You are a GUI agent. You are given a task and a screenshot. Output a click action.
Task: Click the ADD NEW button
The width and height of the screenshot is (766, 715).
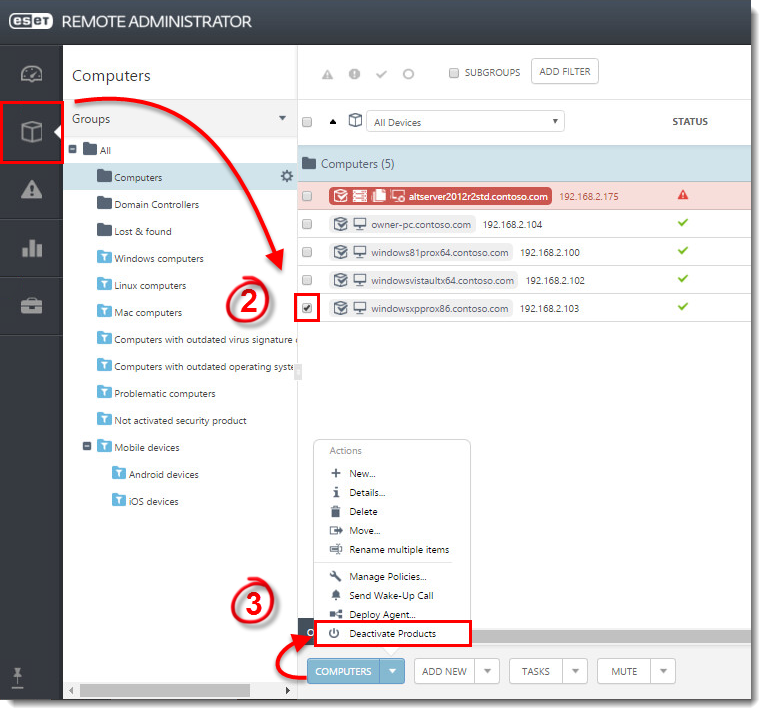[445, 671]
